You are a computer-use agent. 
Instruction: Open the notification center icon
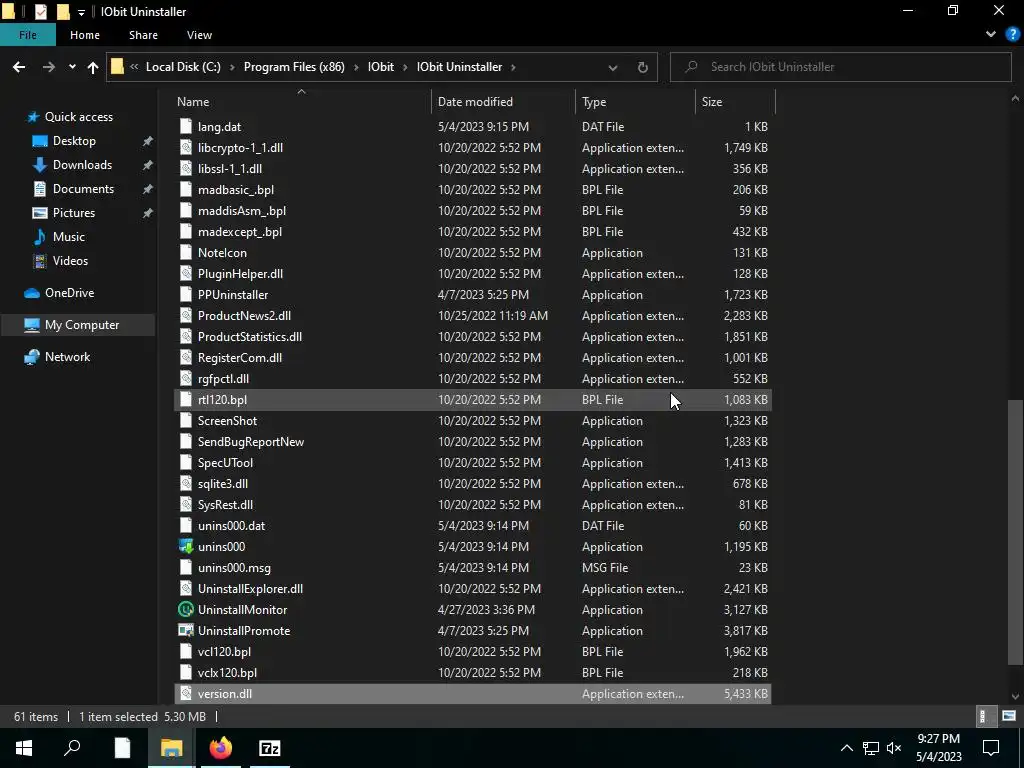(991, 748)
